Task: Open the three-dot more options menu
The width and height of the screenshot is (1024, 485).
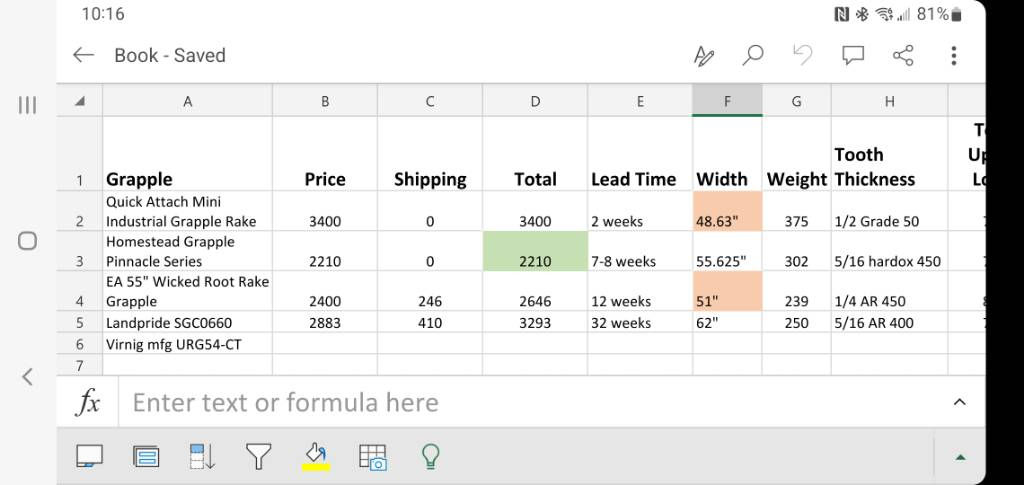Action: pos(954,56)
